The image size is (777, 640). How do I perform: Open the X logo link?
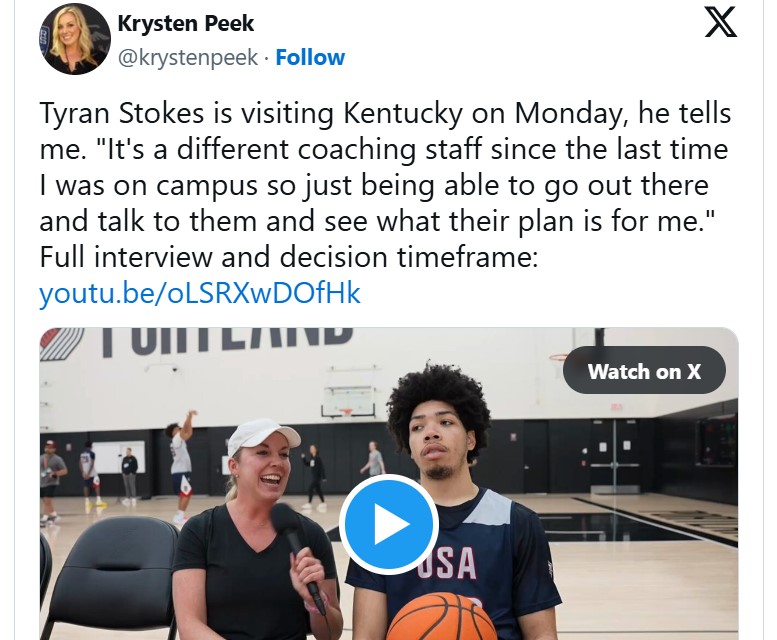click(x=720, y=22)
